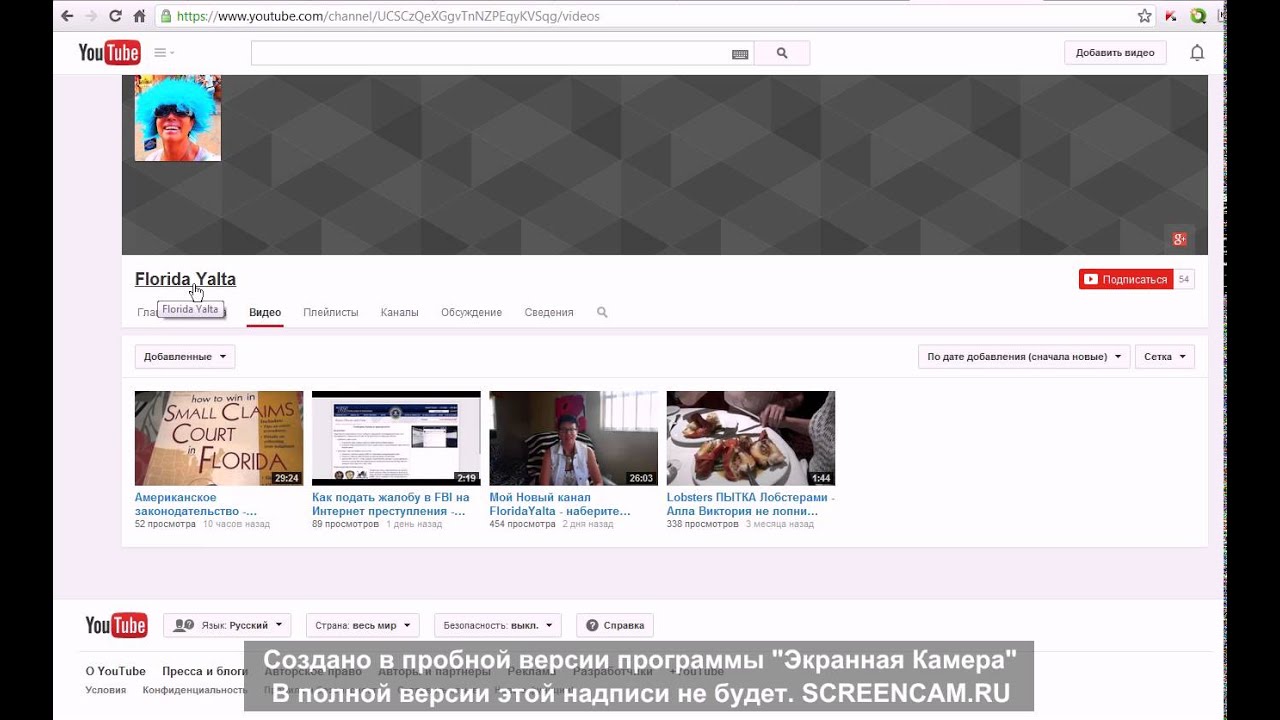The image size is (1280, 720).
Task: Switch to the Видео tab
Action: click(265, 312)
